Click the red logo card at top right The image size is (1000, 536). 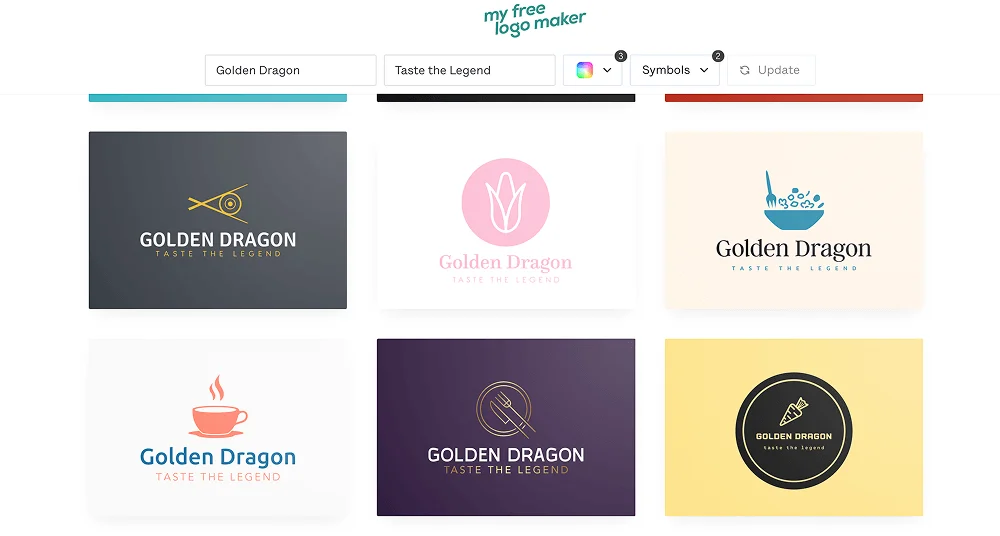[x=793, y=97]
